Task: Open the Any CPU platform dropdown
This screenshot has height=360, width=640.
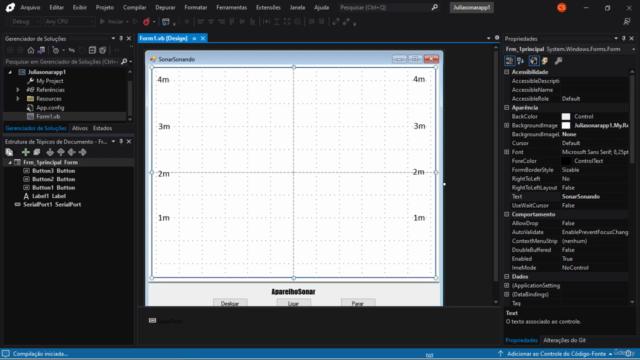Action: click(69, 22)
